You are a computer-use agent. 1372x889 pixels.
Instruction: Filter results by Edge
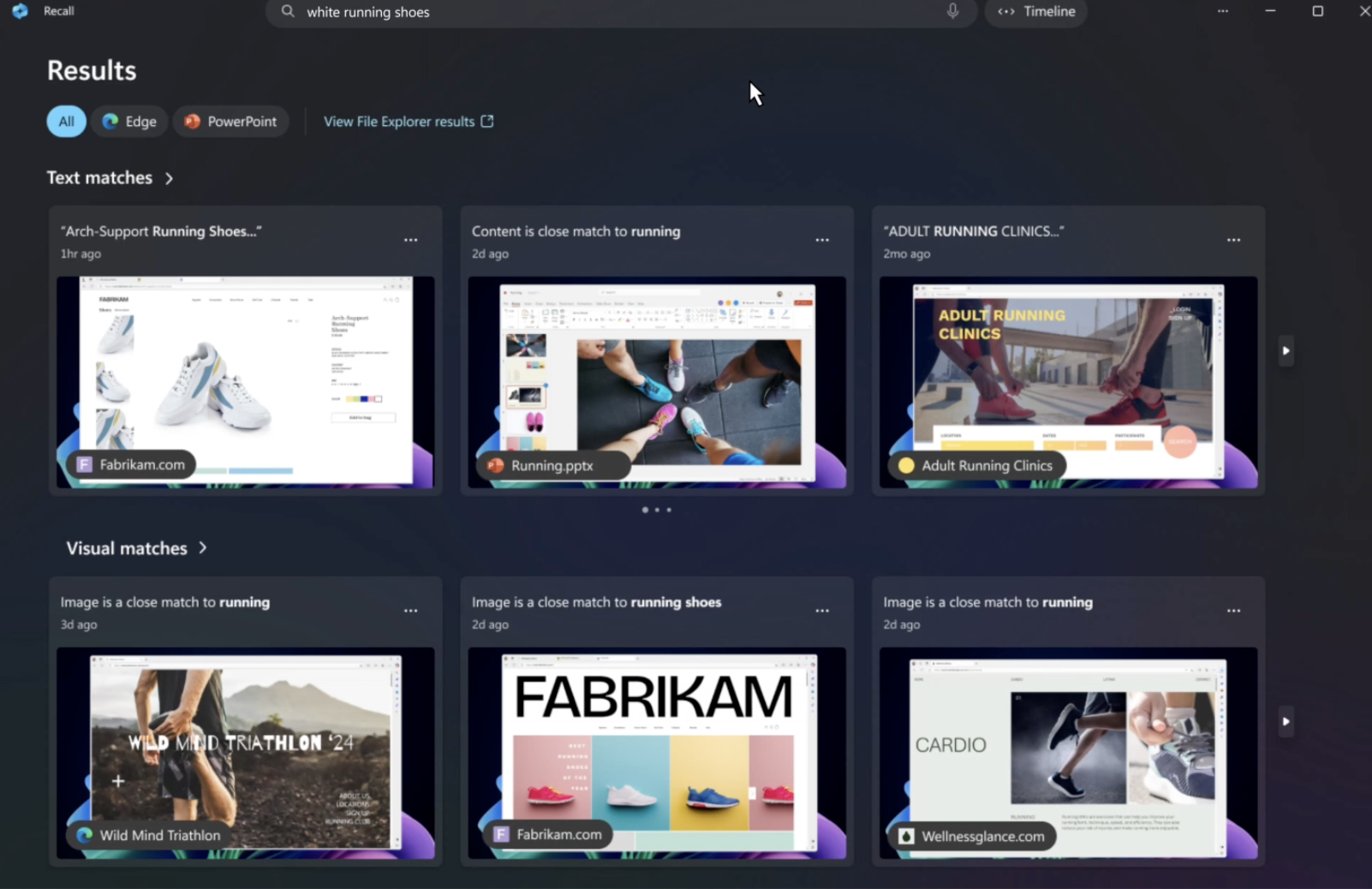pos(129,122)
